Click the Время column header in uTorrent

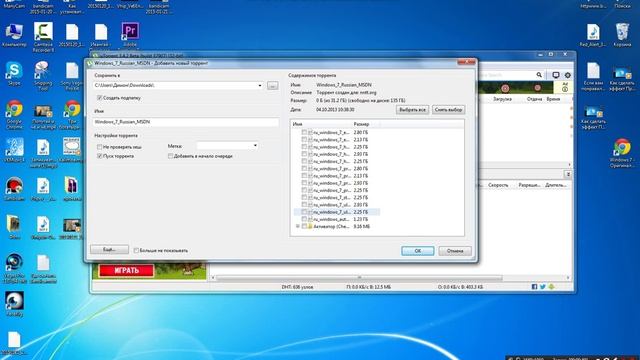point(553,99)
